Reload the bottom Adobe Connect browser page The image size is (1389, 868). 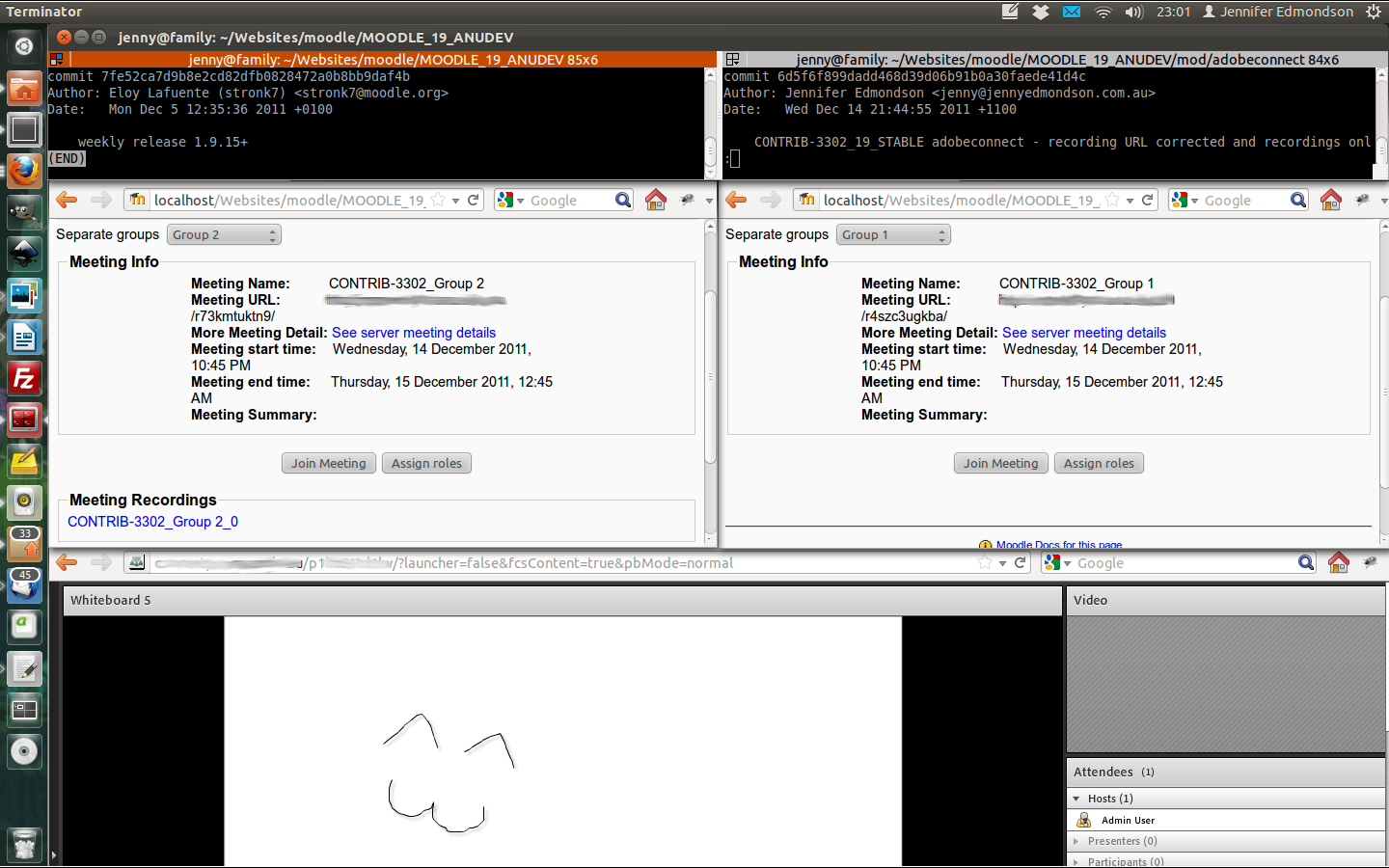point(1021,562)
